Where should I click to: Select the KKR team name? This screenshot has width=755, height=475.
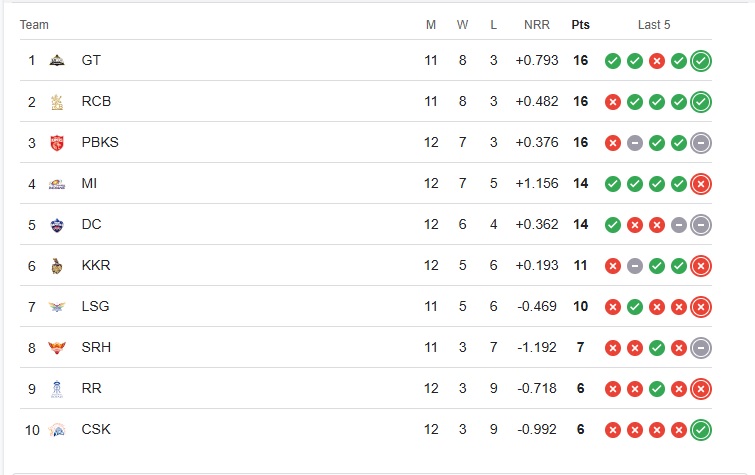click(95, 265)
